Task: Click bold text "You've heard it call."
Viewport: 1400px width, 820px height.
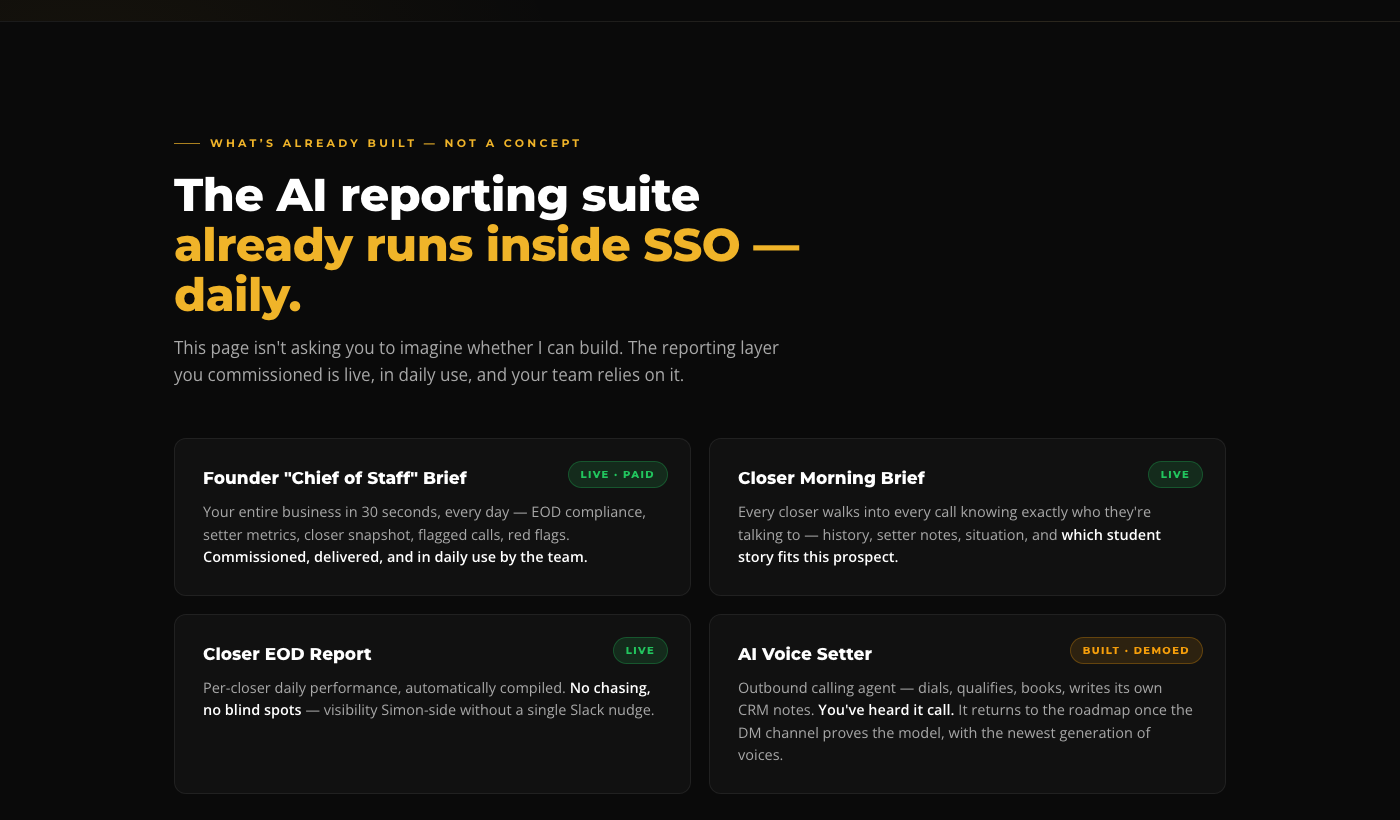Action: point(886,710)
